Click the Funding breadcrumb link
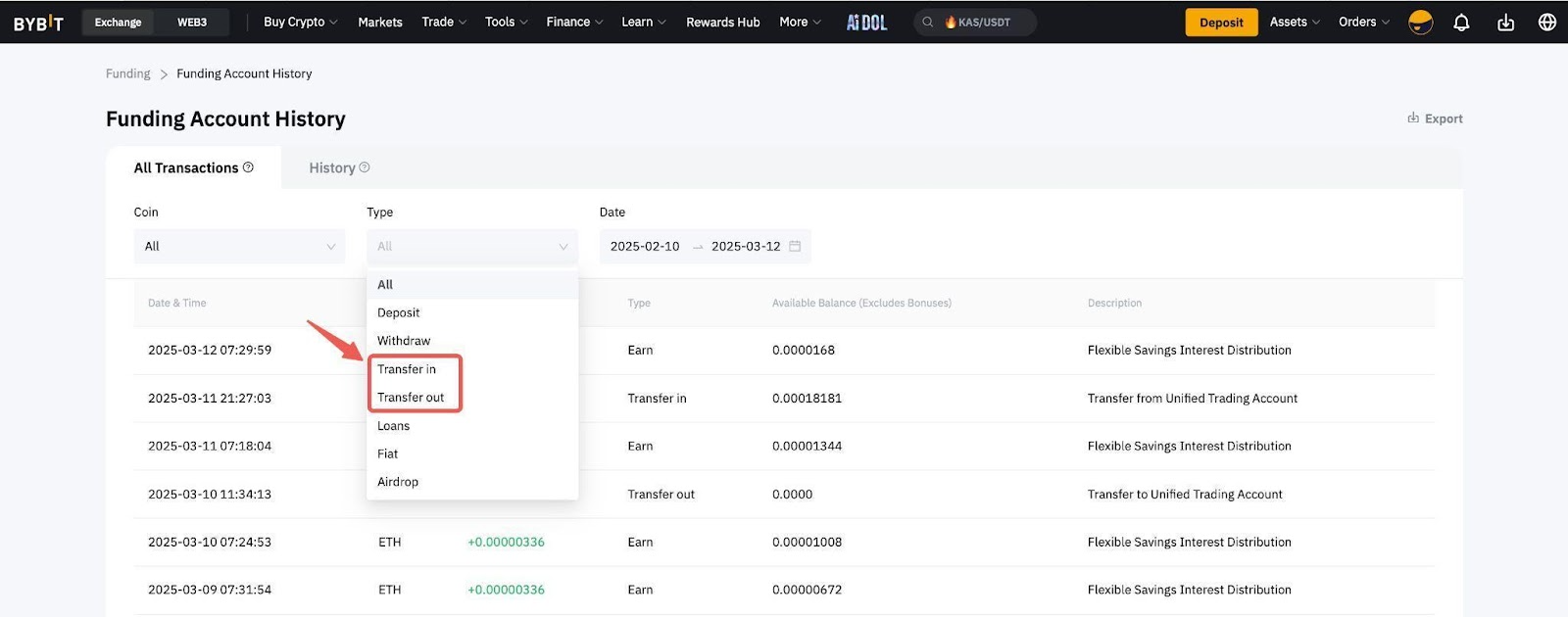 [x=127, y=73]
